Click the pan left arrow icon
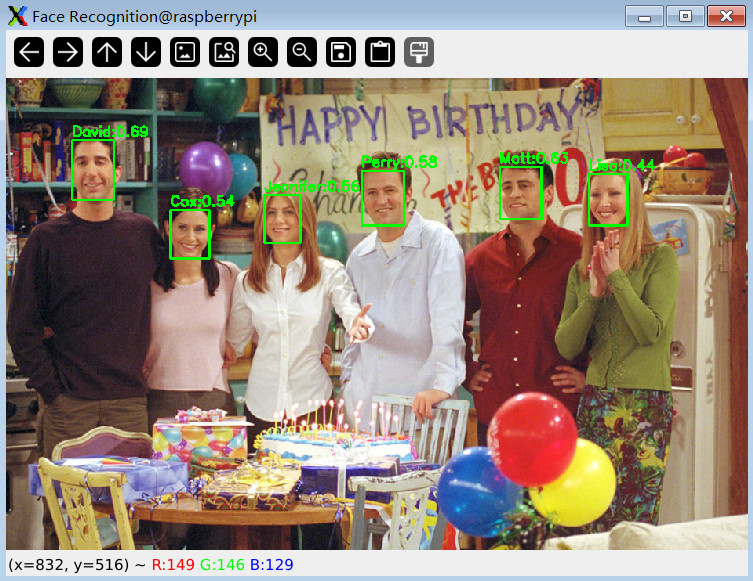 [x=29, y=52]
